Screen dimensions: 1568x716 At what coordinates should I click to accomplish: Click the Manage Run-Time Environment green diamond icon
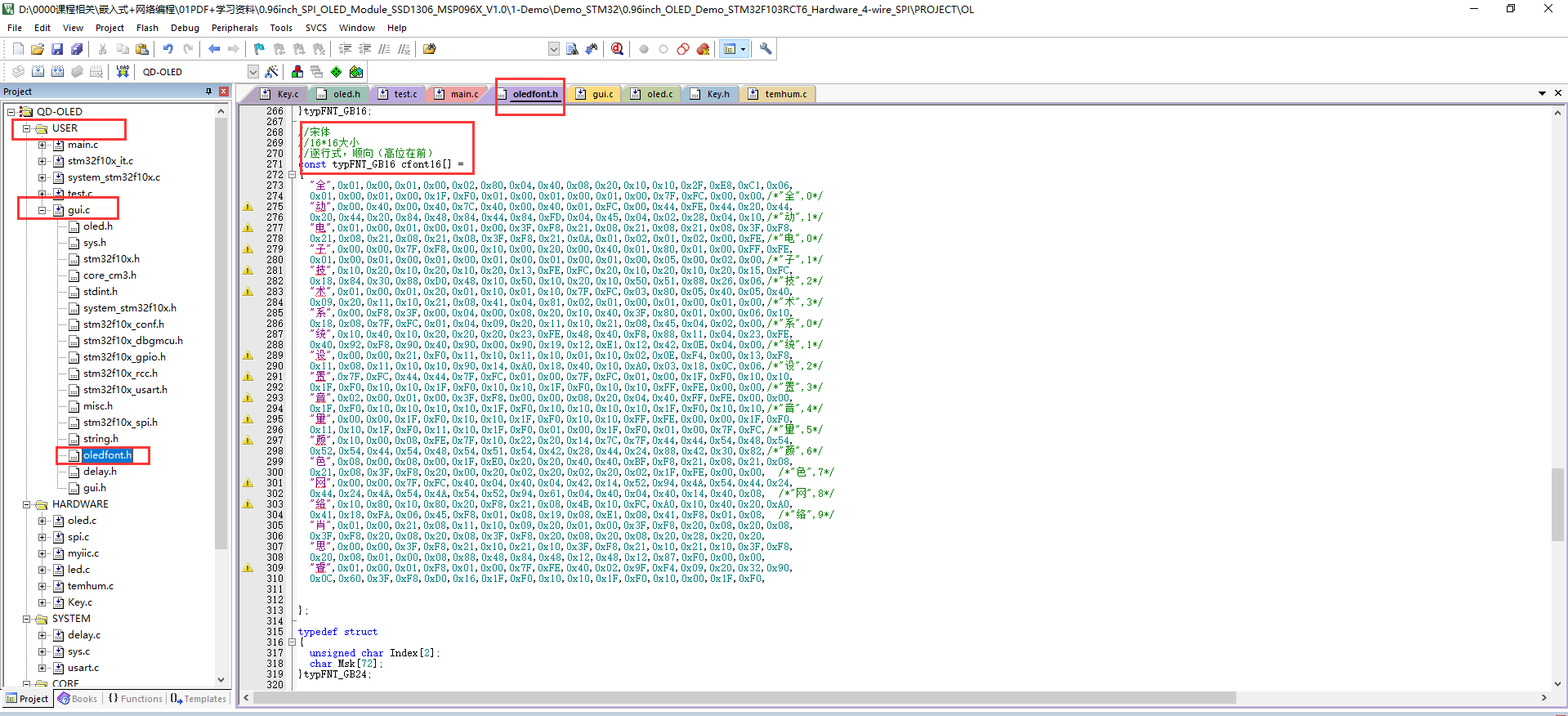337,72
